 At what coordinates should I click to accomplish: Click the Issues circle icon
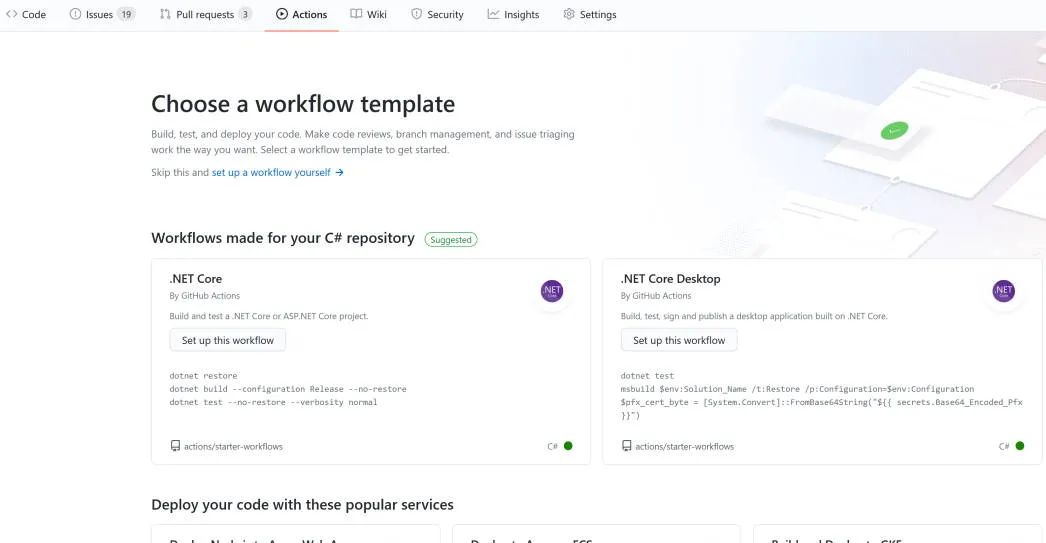tap(75, 14)
